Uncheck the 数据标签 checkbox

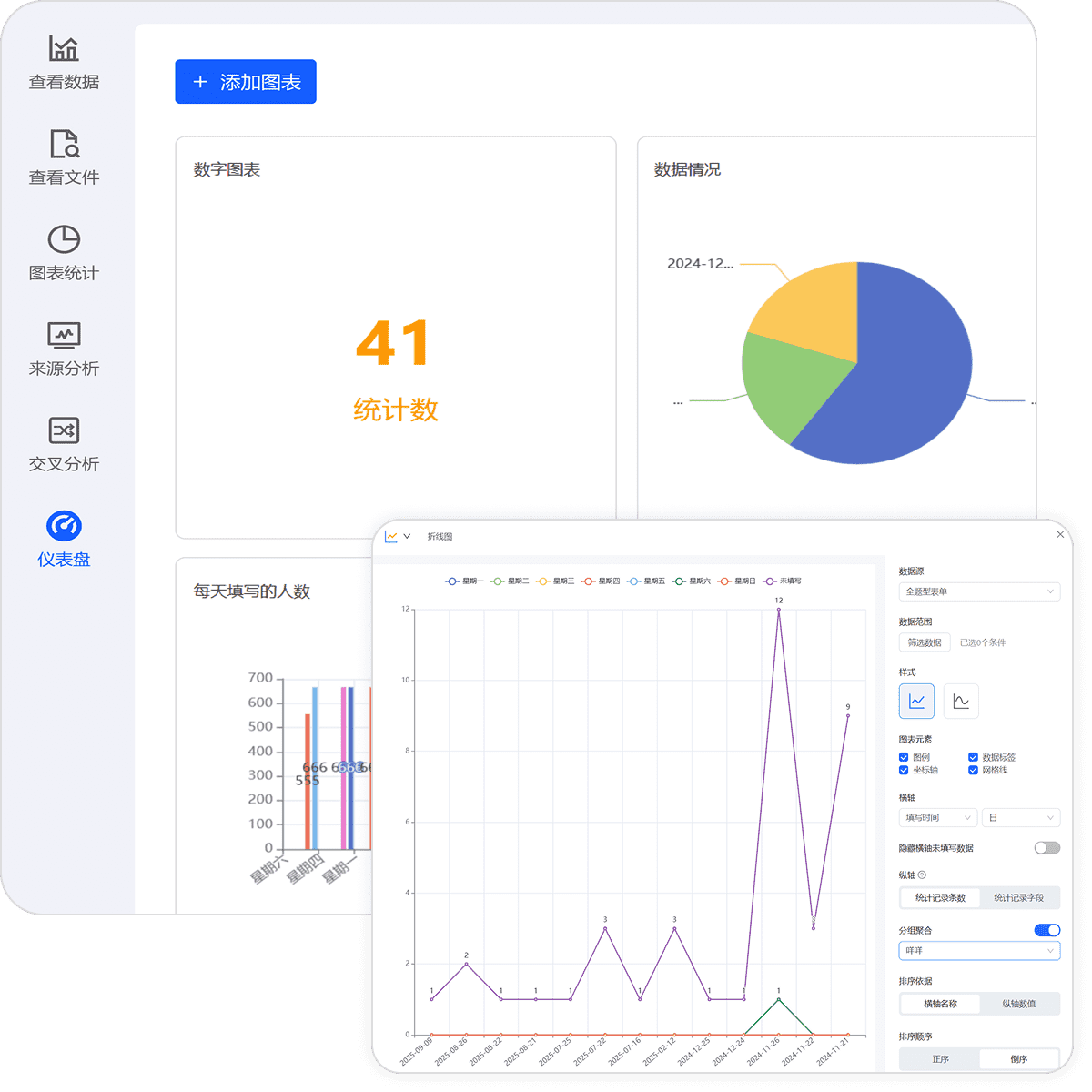click(973, 757)
